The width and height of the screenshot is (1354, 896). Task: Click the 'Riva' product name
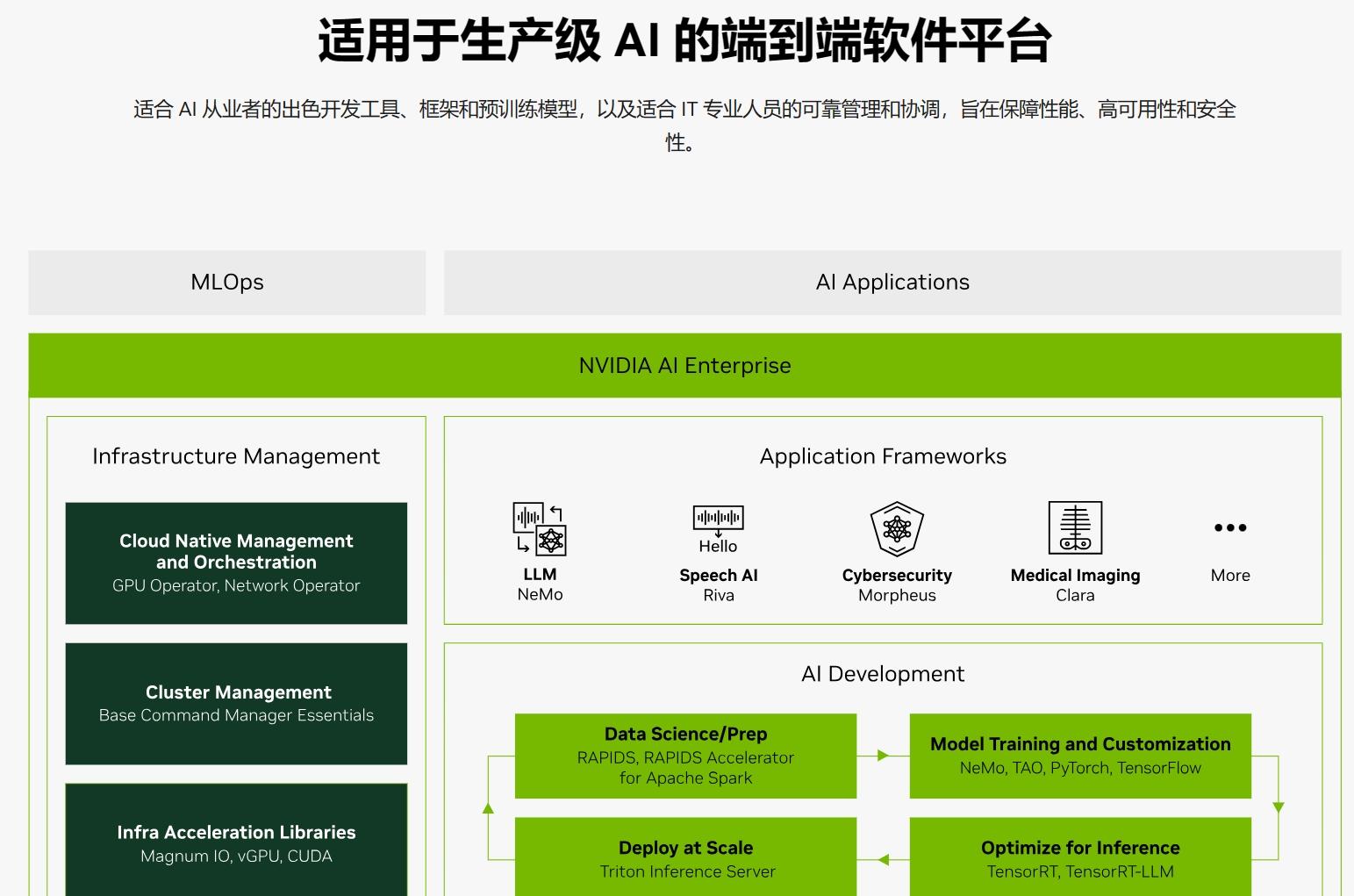pyautogui.click(x=719, y=596)
